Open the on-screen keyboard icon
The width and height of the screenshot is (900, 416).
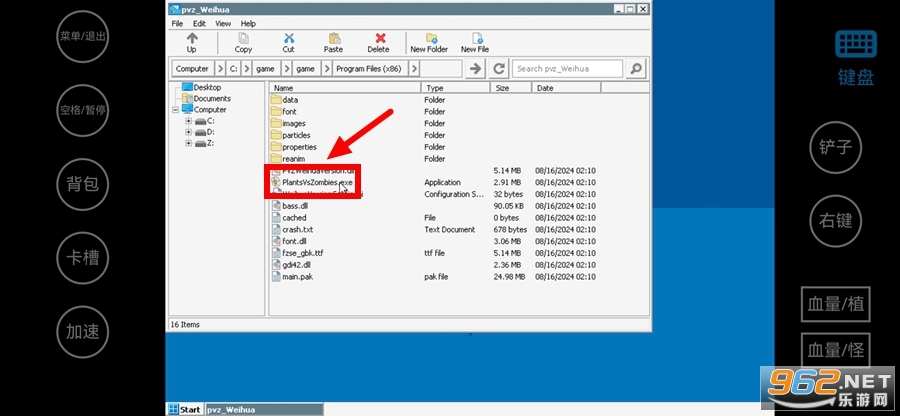[856, 44]
